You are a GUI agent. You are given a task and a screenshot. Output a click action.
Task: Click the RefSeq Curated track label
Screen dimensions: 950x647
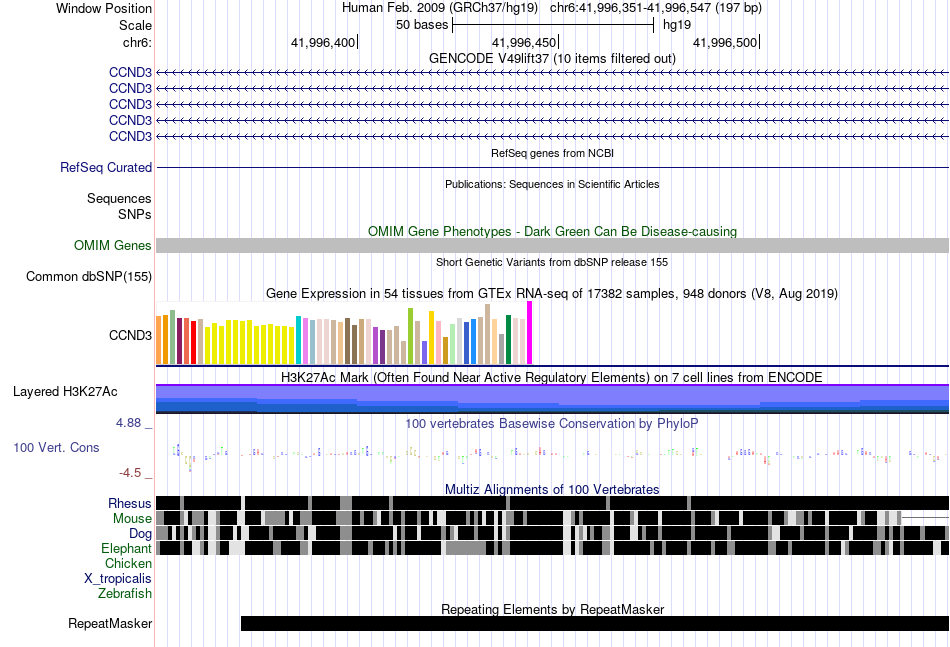(106, 167)
